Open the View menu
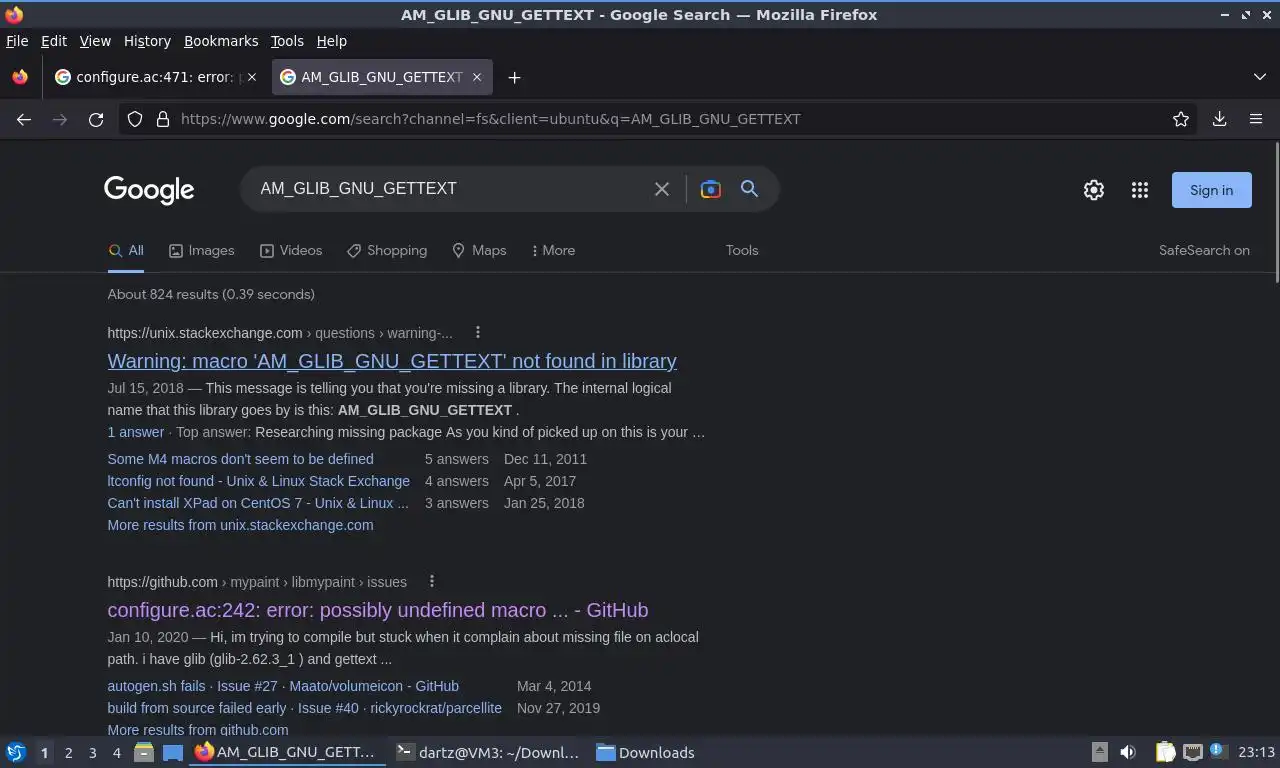This screenshot has width=1280, height=768. pyautogui.click(x=95, y=41)
